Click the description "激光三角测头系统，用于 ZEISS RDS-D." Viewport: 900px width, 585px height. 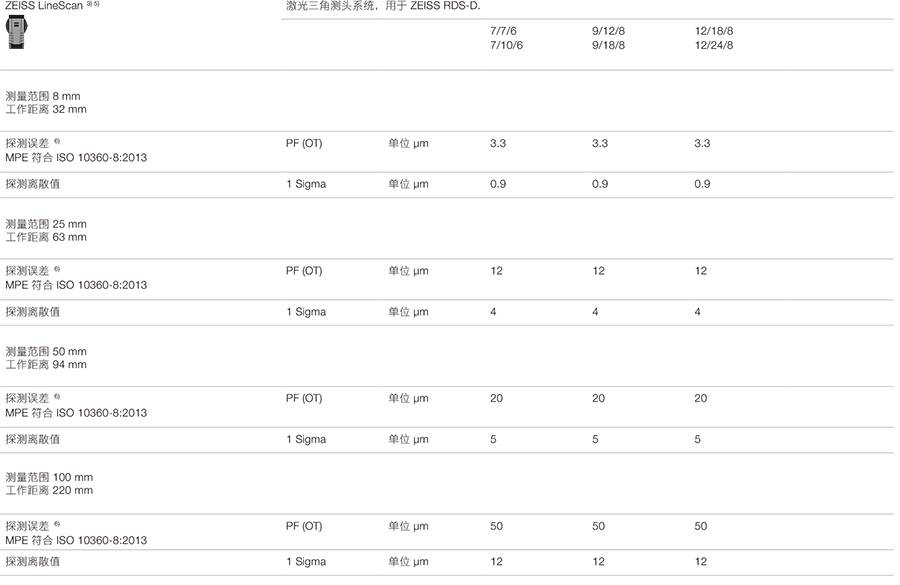click(383, 6)
